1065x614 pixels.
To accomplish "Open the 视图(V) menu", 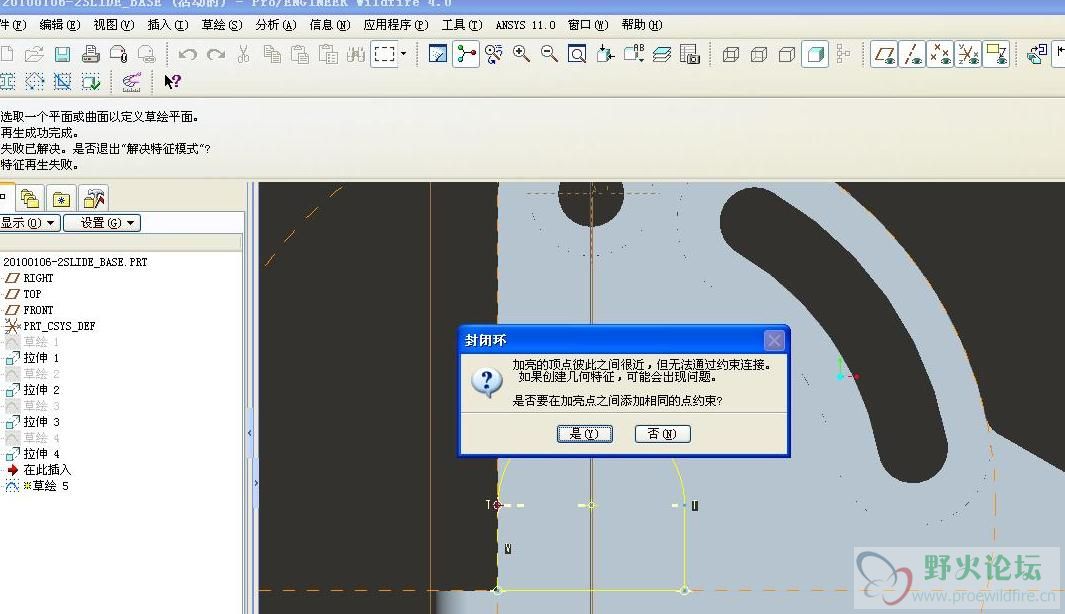I will [x=113, y=25].
